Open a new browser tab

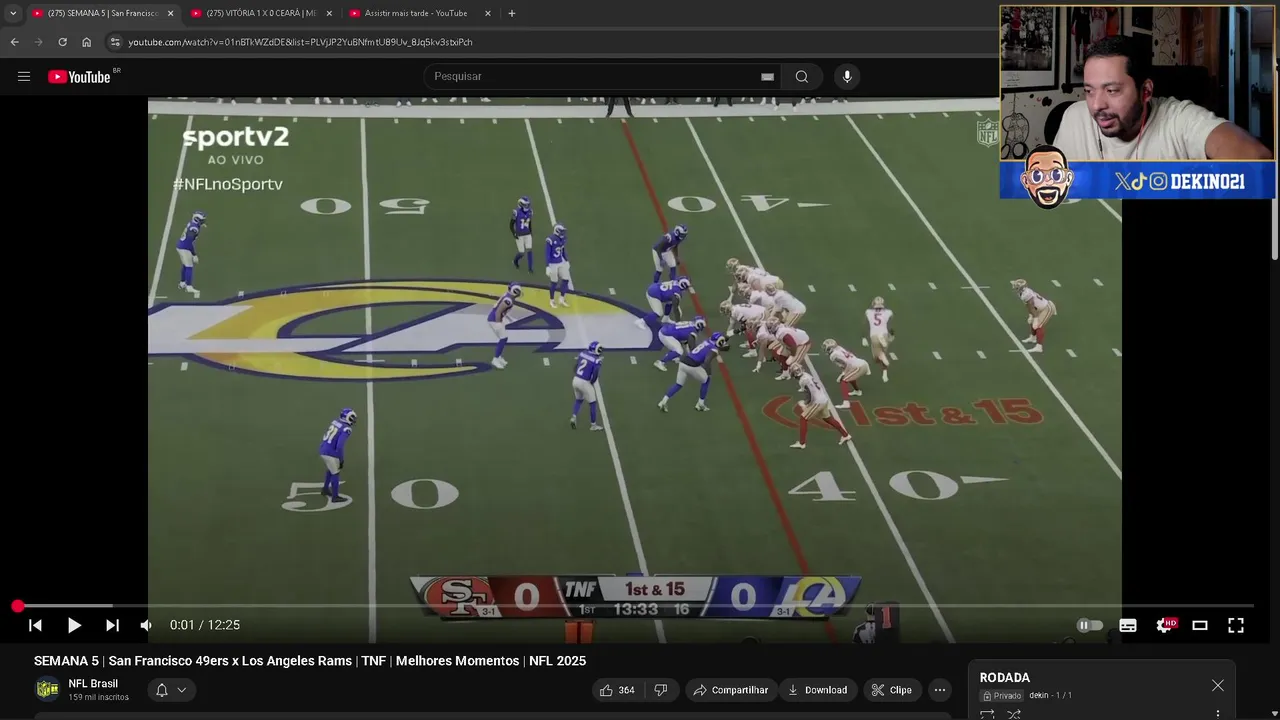(x=512, y=13)
